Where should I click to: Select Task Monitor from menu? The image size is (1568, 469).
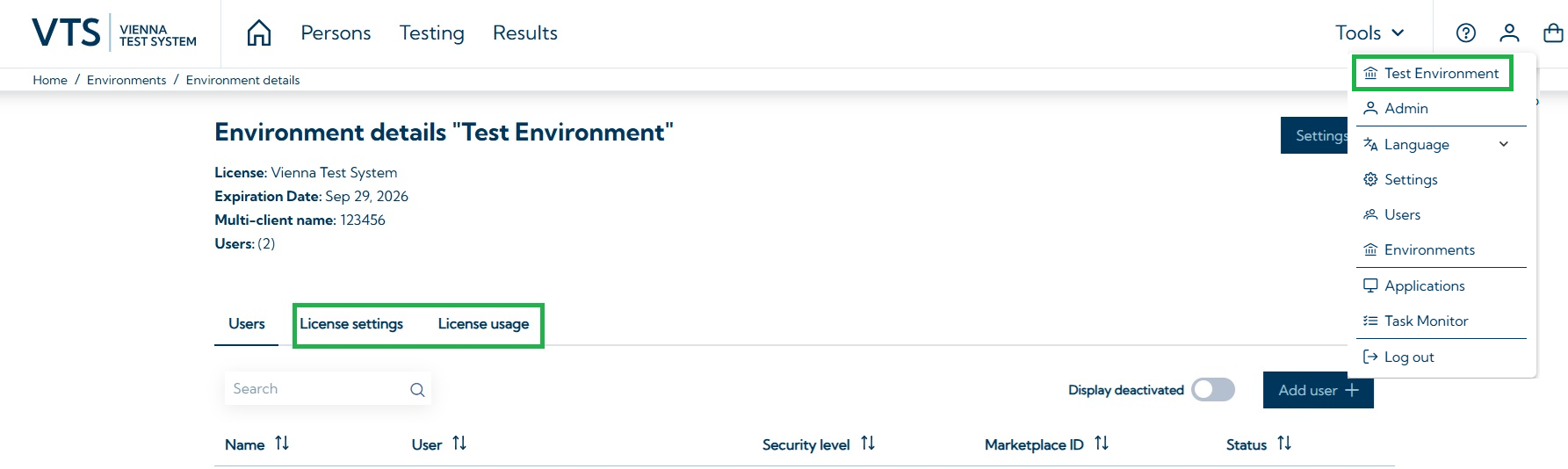coord(1426,321)
